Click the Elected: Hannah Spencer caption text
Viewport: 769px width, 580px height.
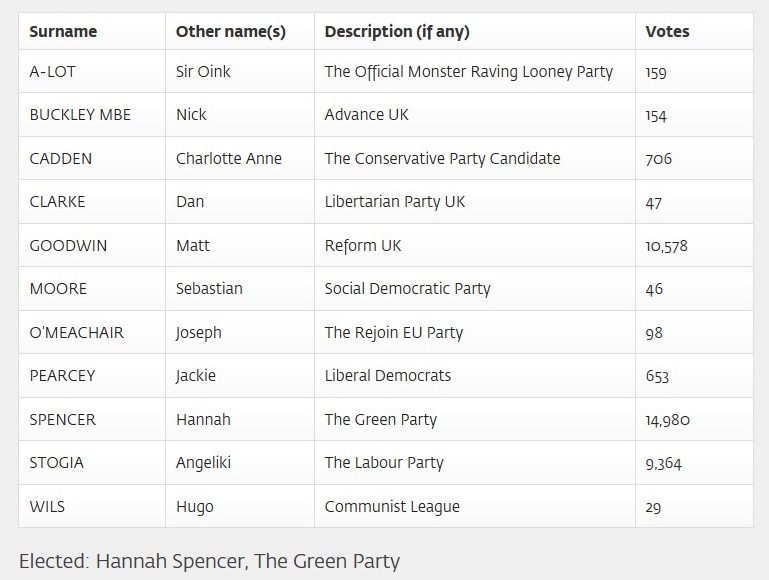click(x=209, y=560)
